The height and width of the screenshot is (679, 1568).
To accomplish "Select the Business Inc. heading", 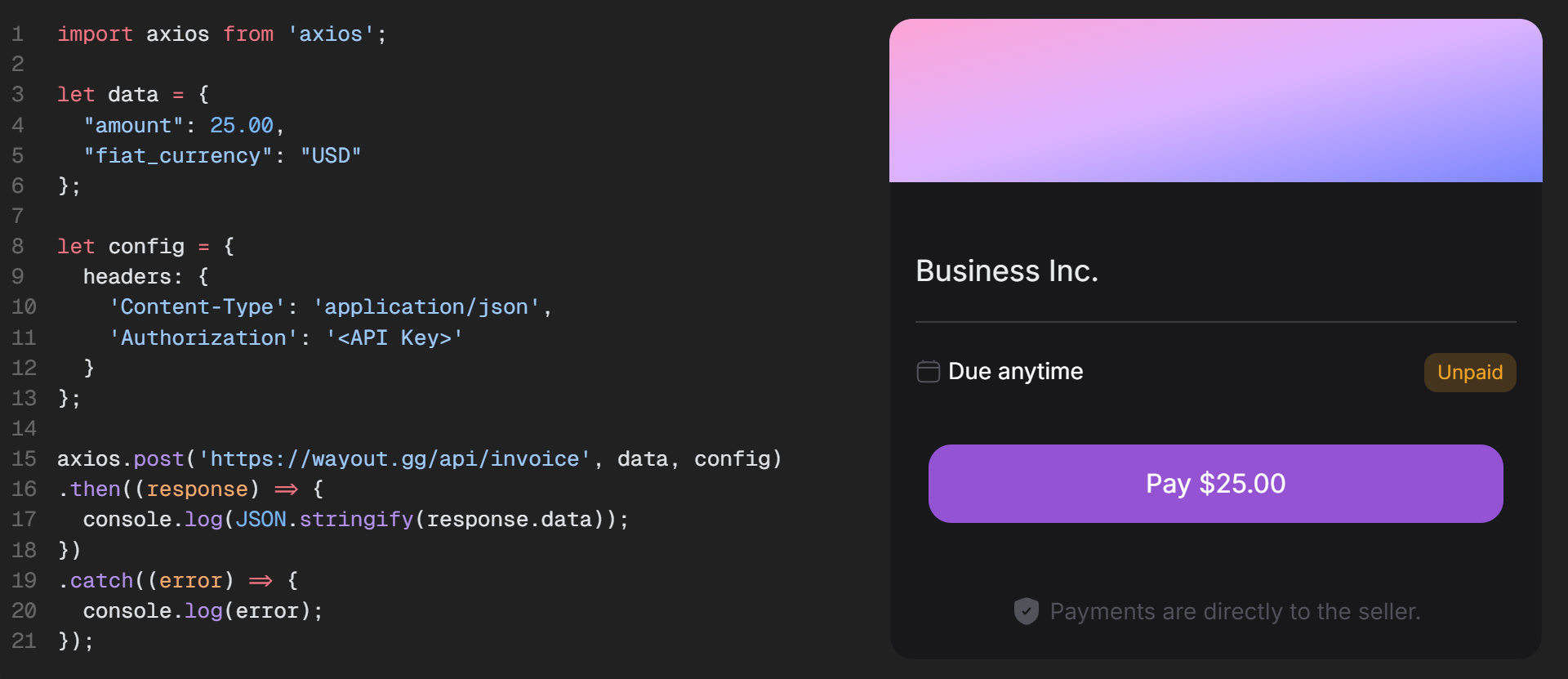I will point(1007,271).
